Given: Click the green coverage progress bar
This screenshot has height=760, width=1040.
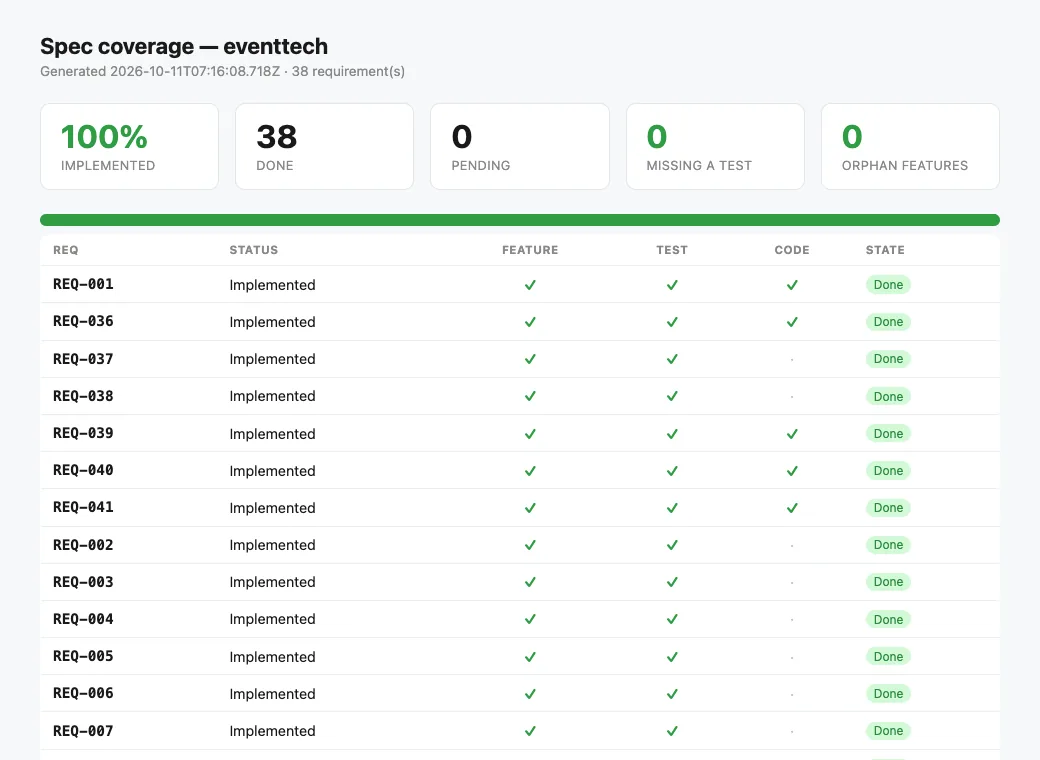Looking at the screenshot, I should coord(520,220).
